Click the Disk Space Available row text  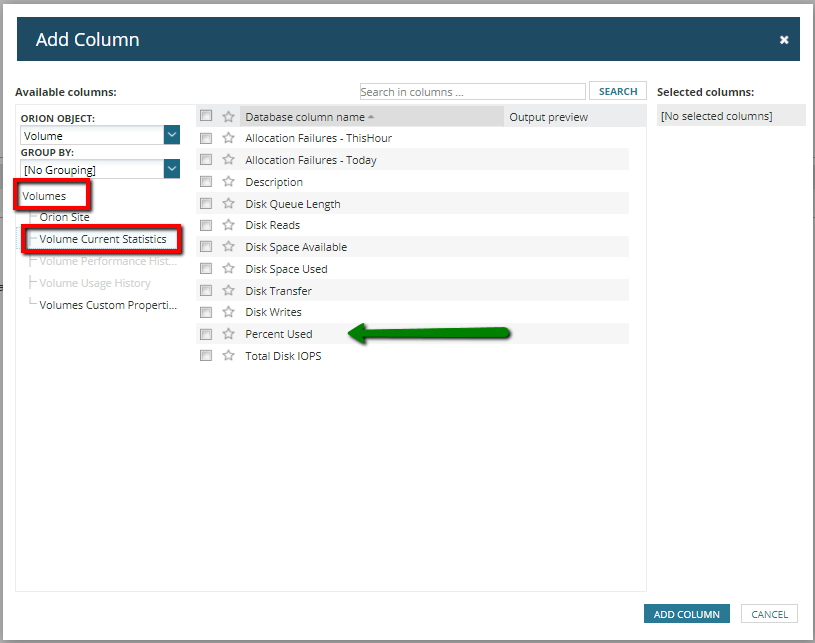[x=296, y=247]
